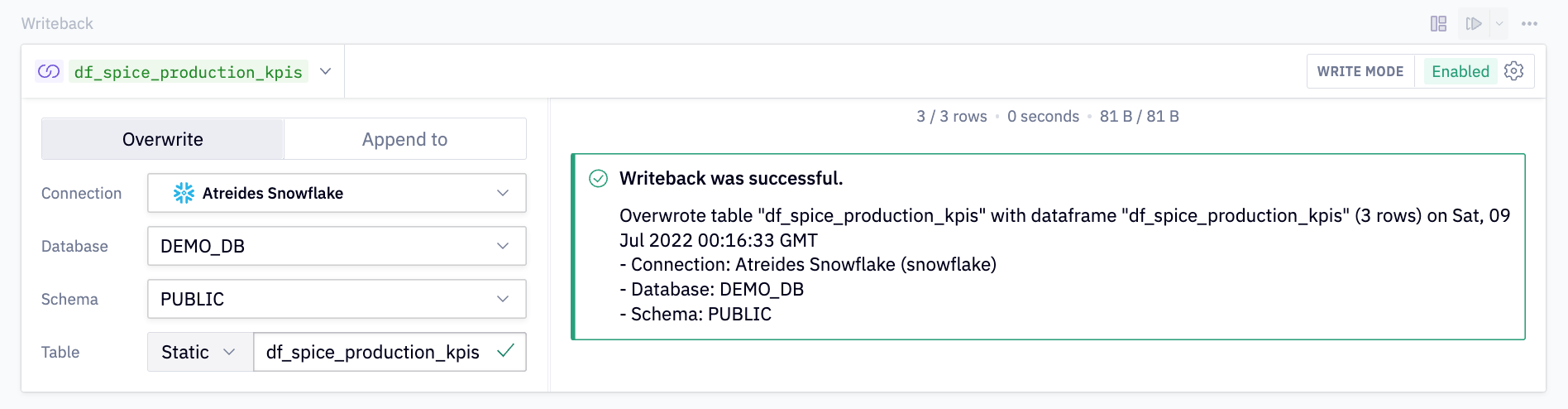
Task: Click the Snowflake connection icon
Action: pos(184,193)
